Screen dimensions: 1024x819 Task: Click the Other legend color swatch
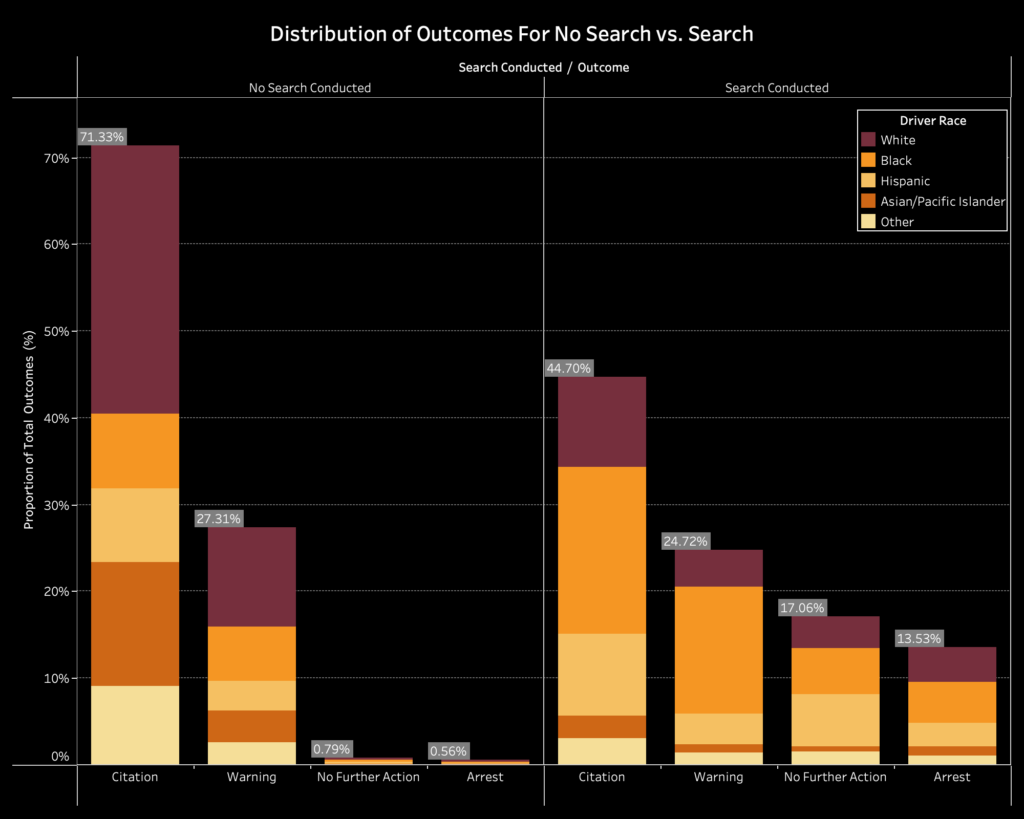tap(868, 222)
